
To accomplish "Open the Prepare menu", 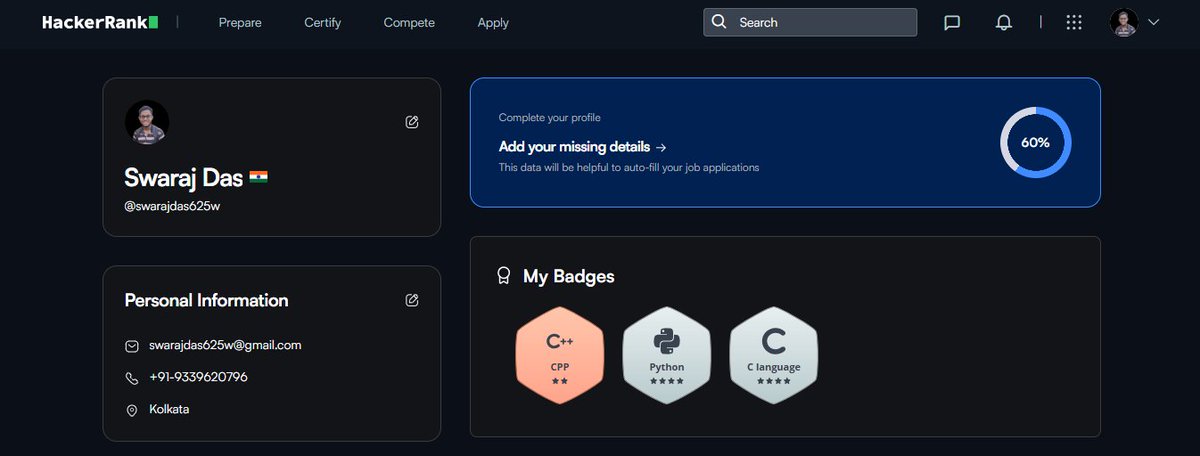I will click(x=240, y=22).
